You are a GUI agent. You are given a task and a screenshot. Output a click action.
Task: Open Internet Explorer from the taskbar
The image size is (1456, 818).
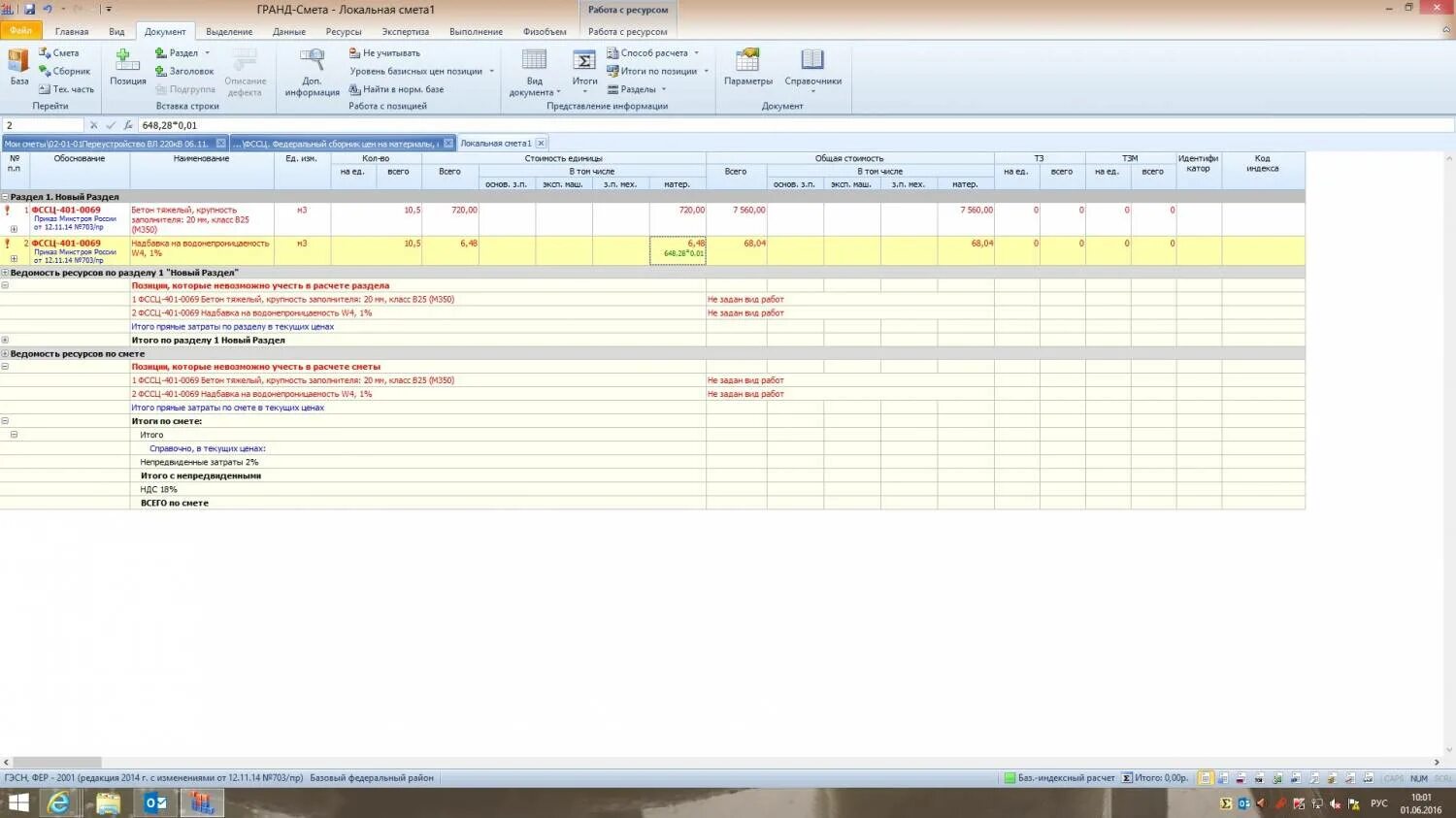pos(58,802)
